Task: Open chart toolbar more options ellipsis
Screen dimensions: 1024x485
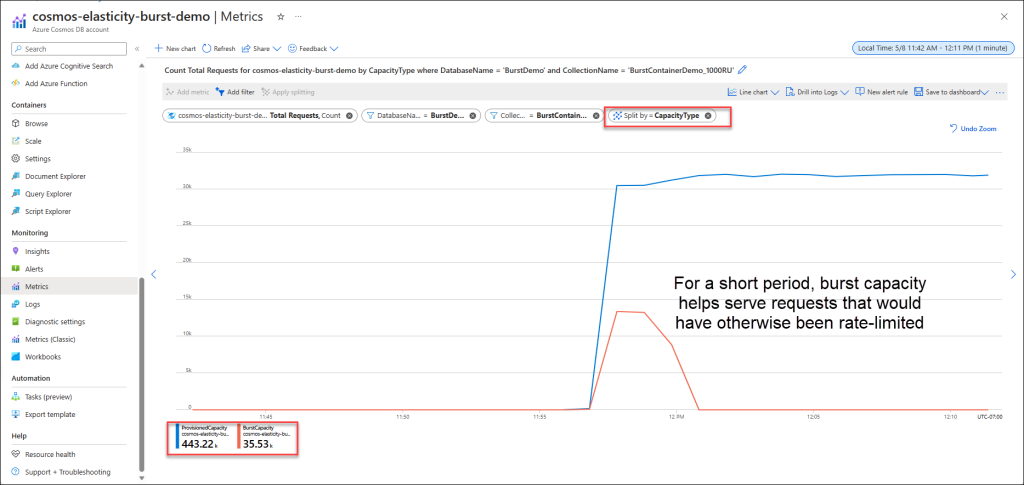Action: click(x=1000, y=93)
